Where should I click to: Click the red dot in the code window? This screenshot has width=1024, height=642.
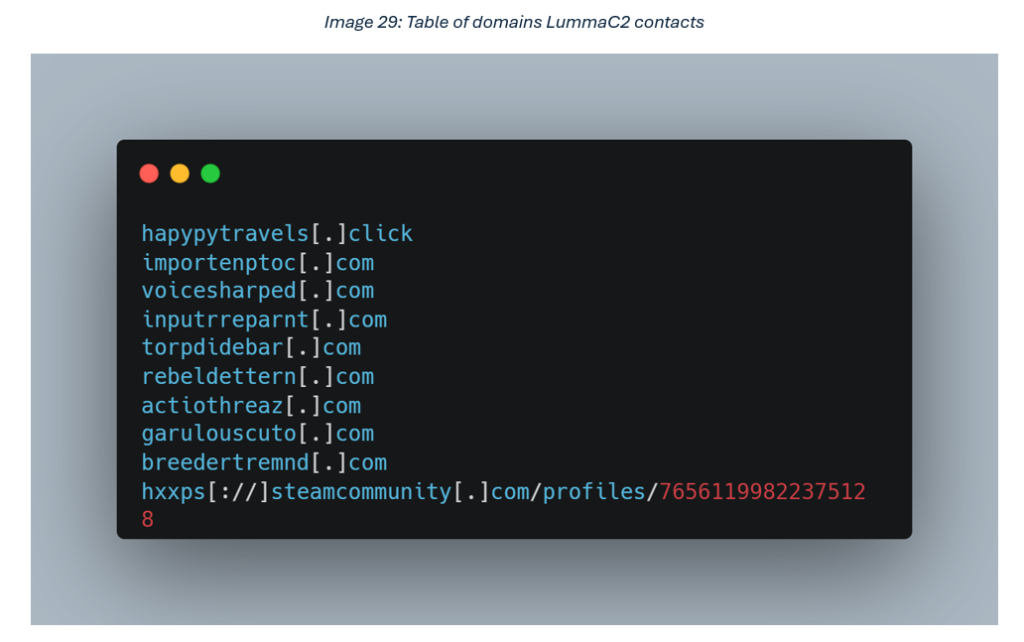tap(149, 173)
